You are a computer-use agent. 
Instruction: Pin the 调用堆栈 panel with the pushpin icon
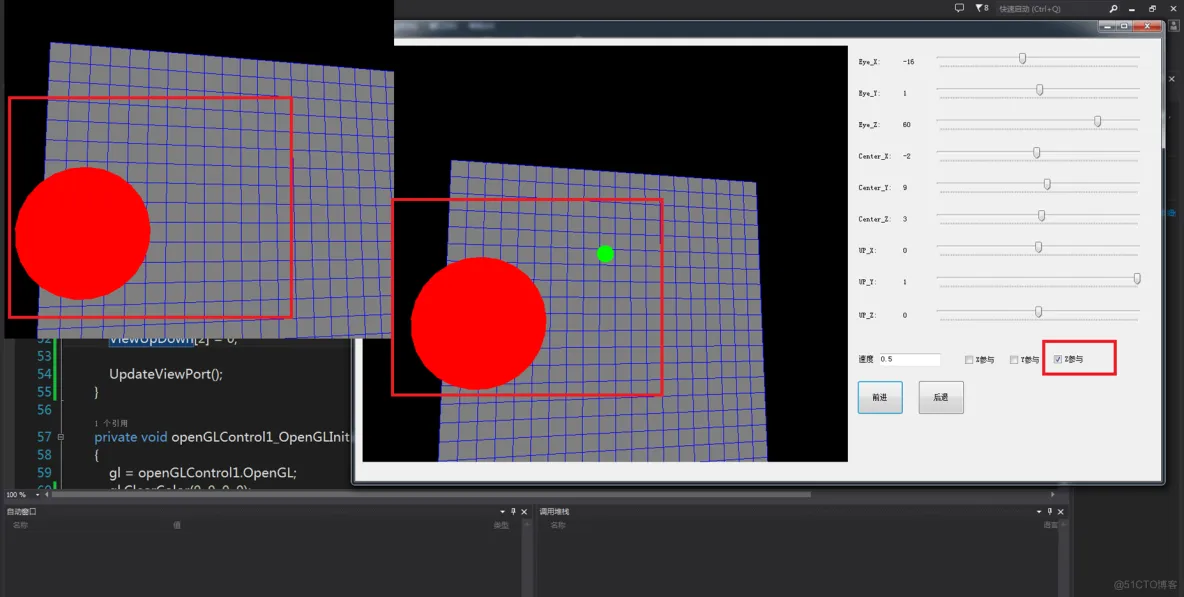point(1050,512)
